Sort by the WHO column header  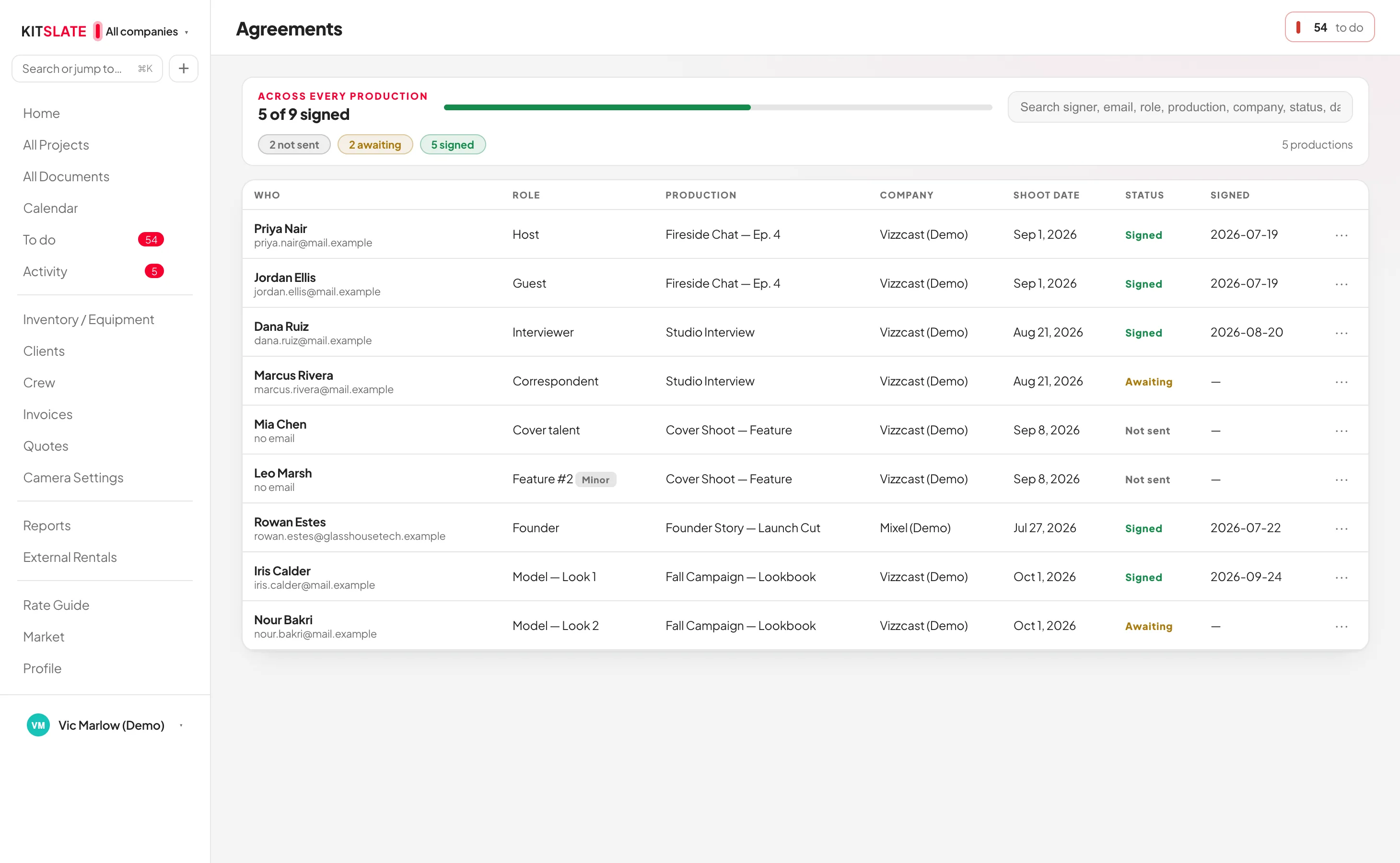[267, 195]
